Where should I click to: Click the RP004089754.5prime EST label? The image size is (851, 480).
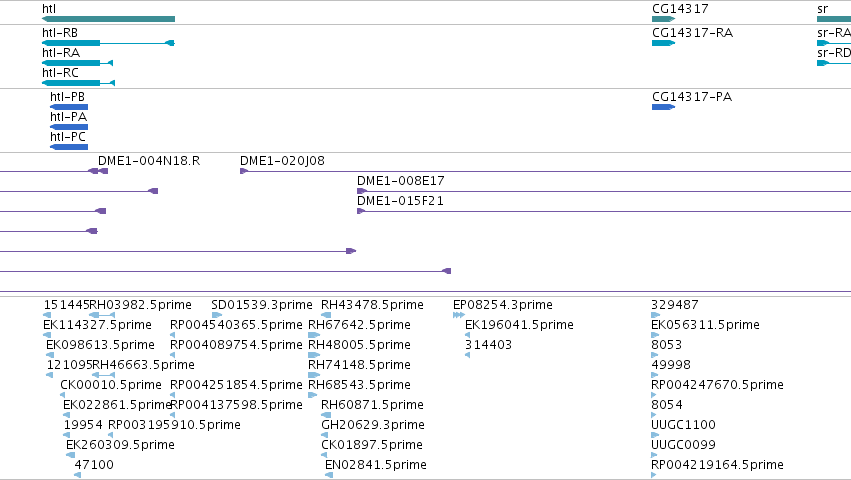[x=236, y=345]
